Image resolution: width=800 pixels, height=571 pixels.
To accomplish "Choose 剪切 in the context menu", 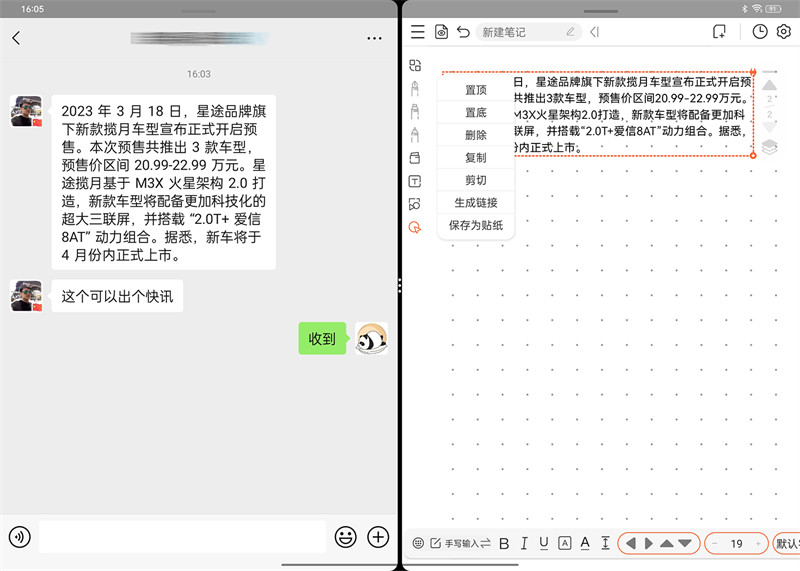I will [x=476, y=180].
